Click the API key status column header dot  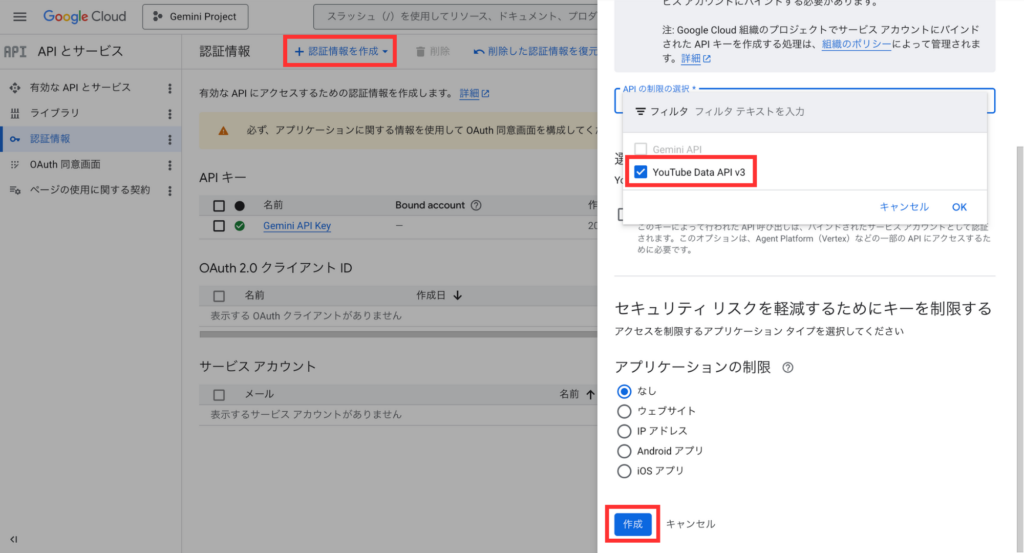click(x=240, y=206)
